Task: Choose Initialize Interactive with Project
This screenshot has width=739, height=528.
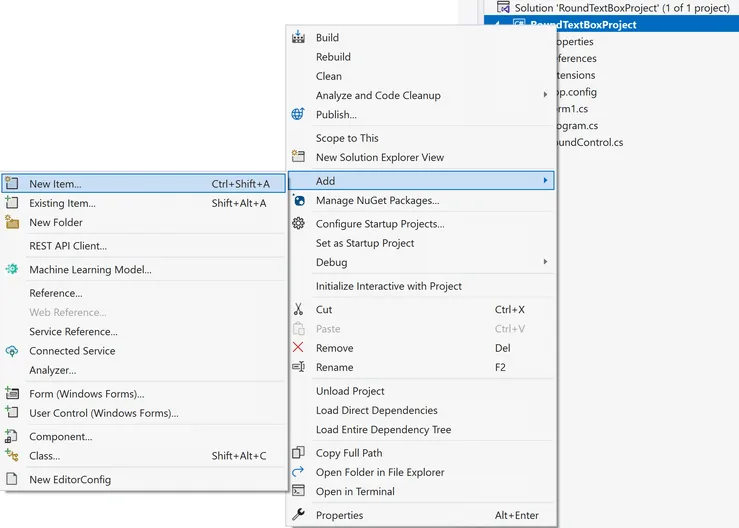Action: coord(389,286)
